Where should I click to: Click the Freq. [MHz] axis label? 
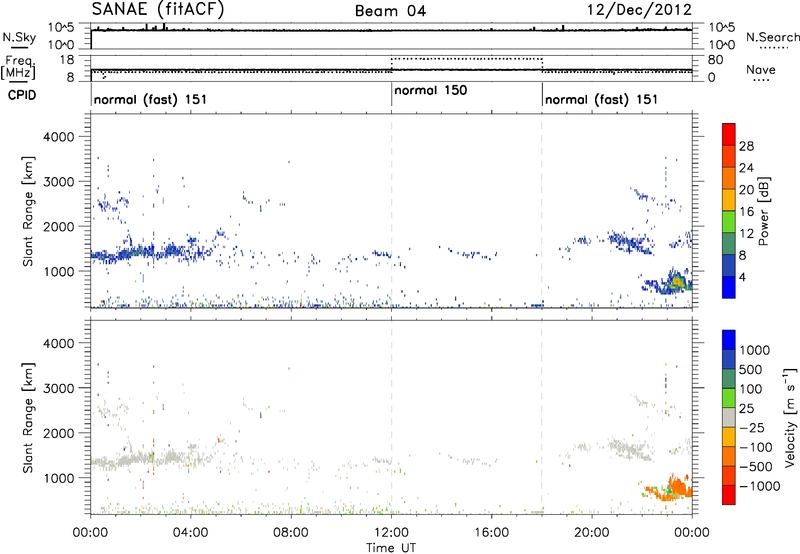(x=20, y=68)
